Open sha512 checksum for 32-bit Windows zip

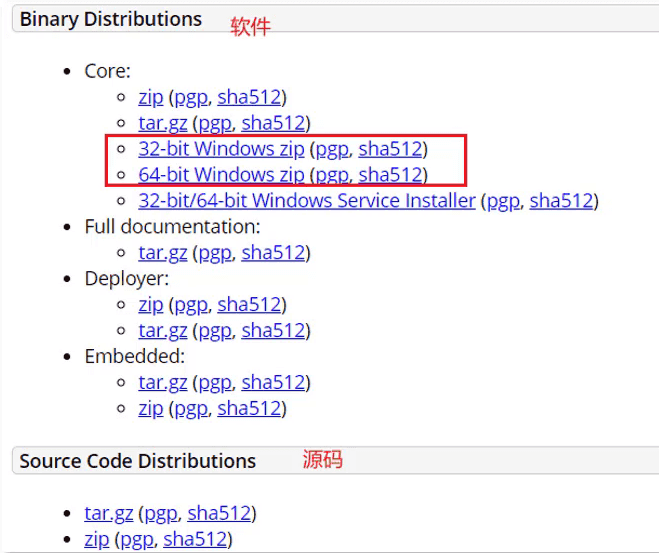click(x=390, y=149)
